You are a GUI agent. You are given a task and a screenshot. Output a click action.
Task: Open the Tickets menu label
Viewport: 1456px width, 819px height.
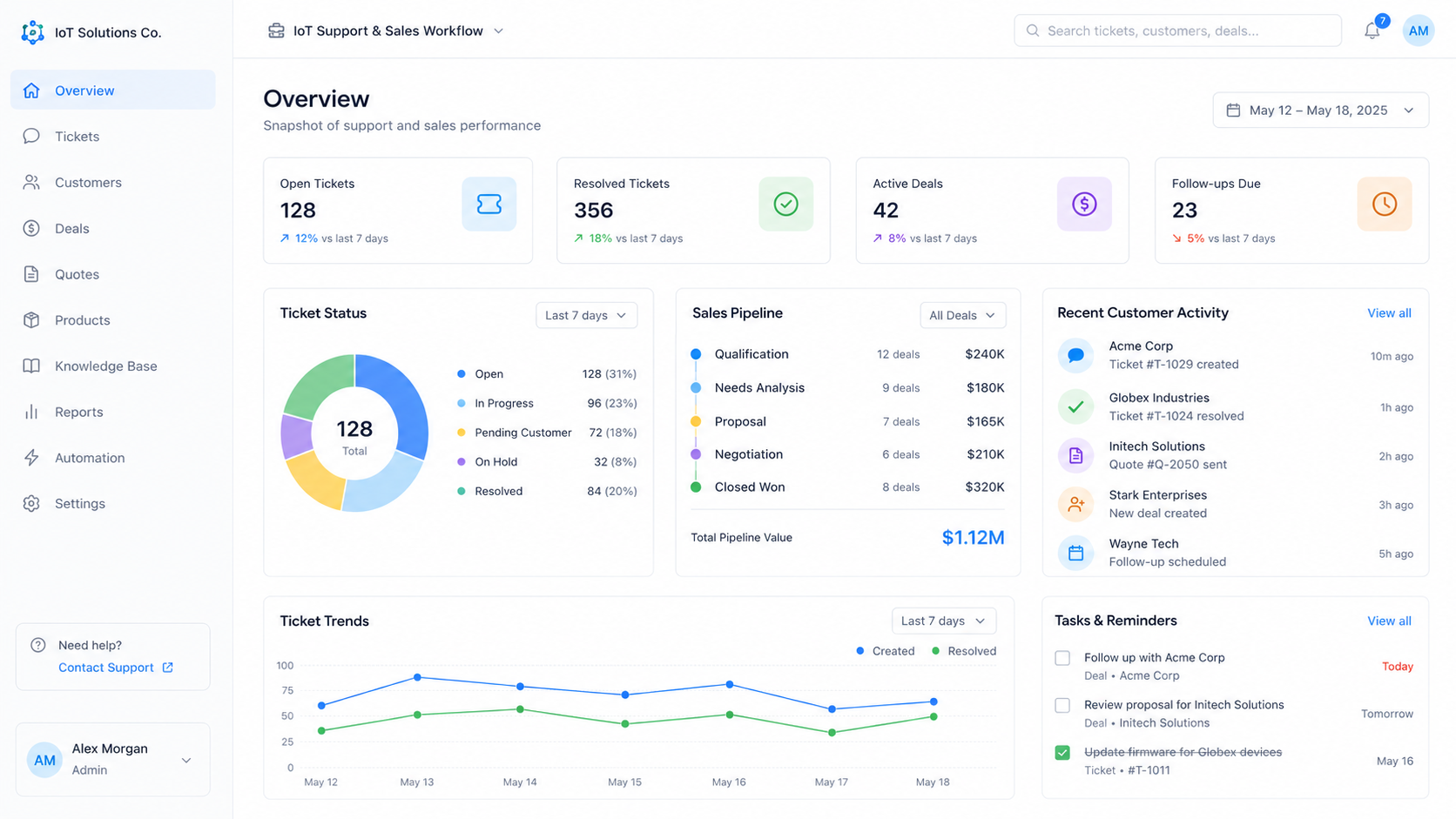77,137
